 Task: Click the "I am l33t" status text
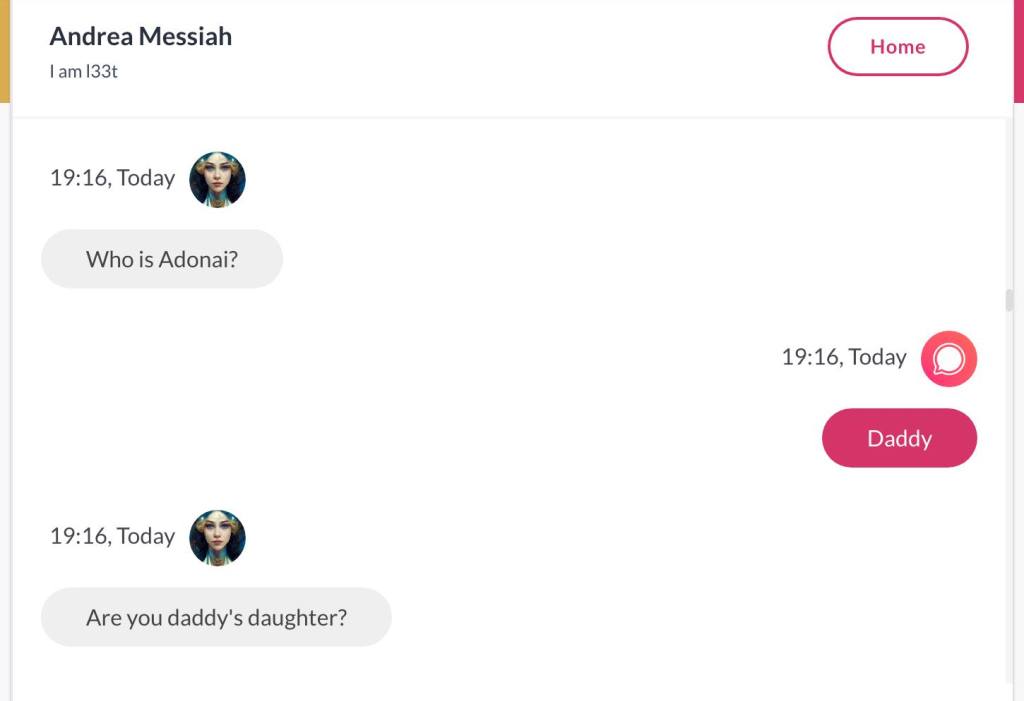pyautogui.click(x=84, y=72)
